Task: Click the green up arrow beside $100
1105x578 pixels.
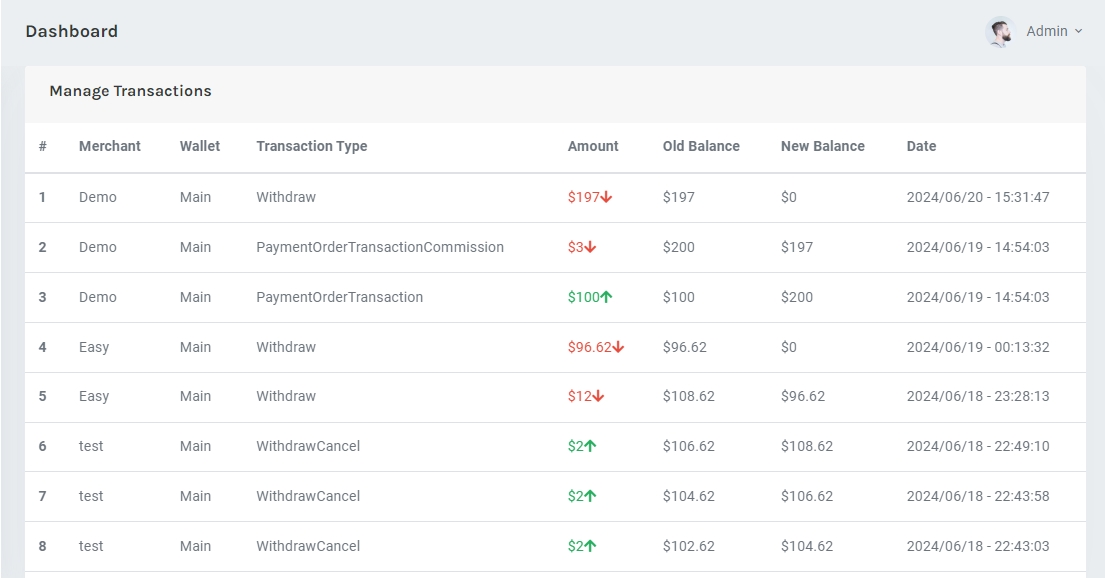Action: tap(606, 297)
